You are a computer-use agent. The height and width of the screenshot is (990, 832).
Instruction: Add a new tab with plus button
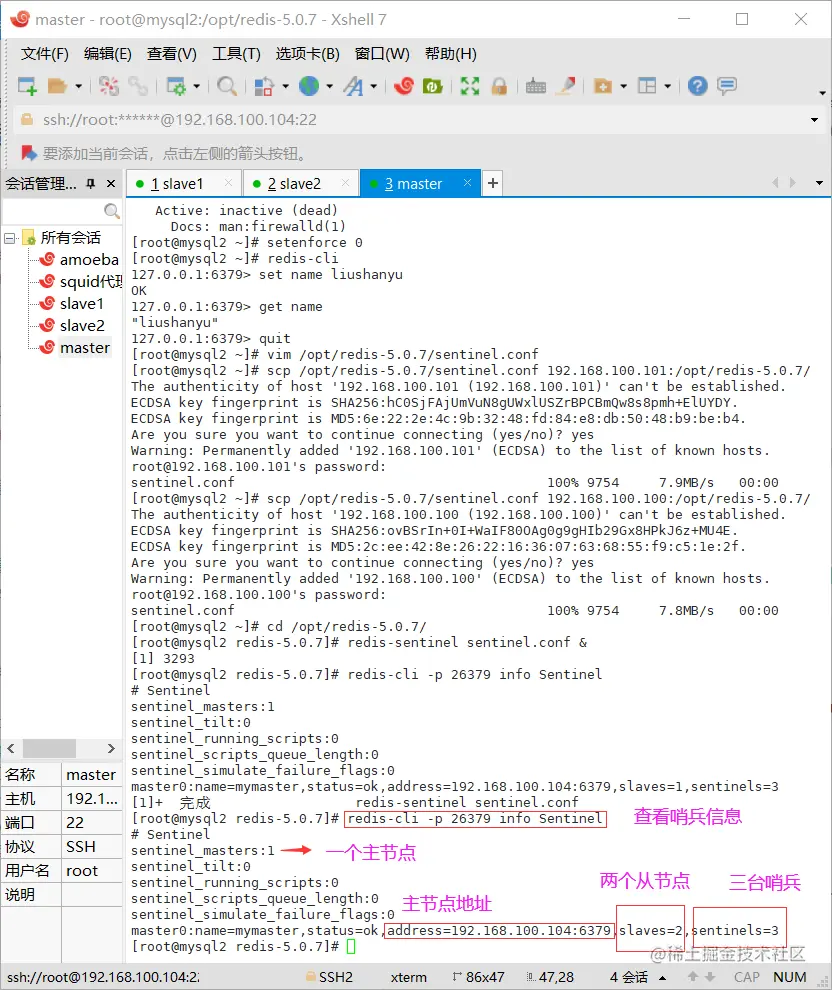click(x=493, y=183)
